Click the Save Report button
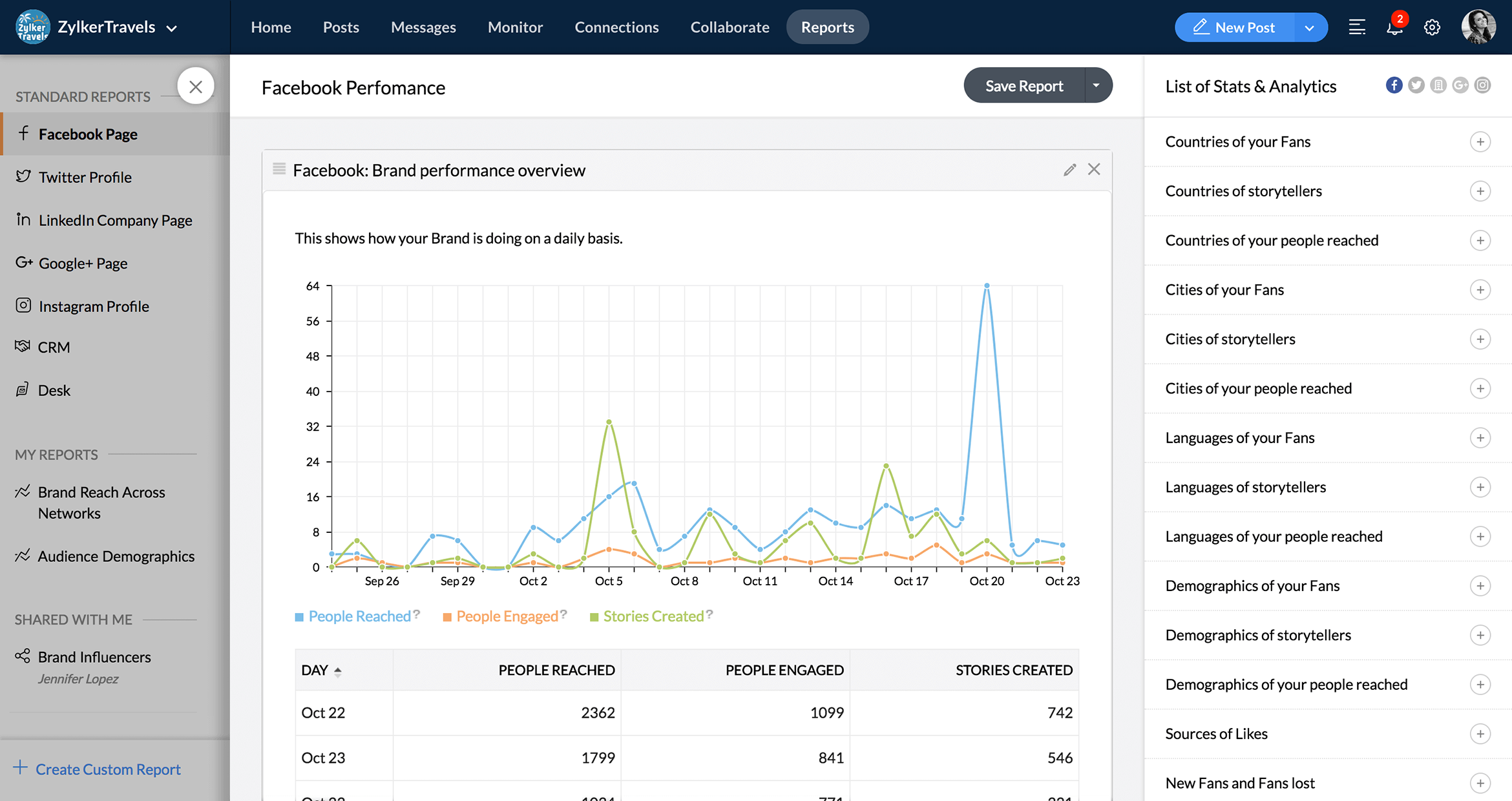 point(1024,85)
